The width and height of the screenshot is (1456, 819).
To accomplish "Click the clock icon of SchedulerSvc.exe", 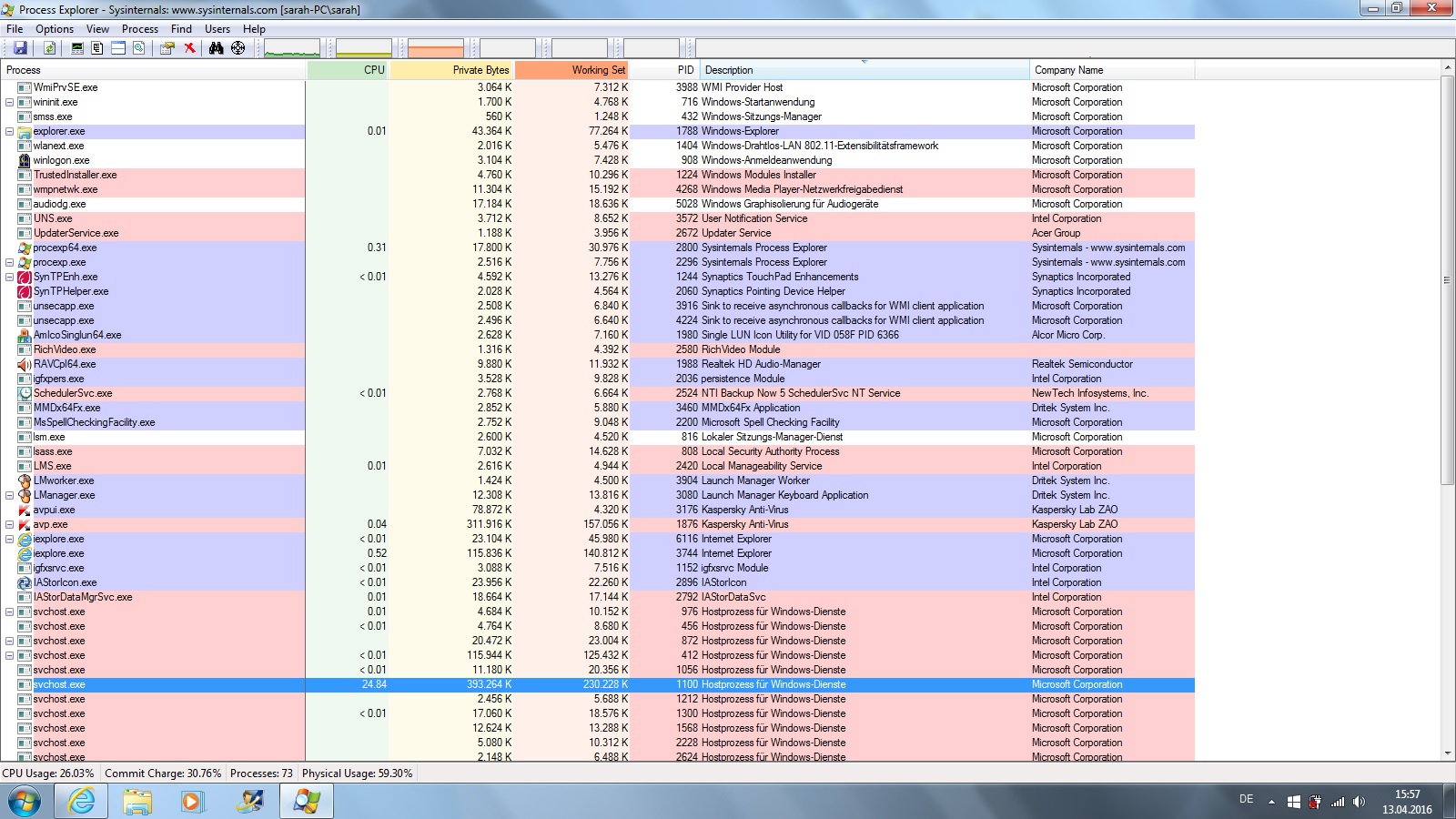I will point(25,393).
